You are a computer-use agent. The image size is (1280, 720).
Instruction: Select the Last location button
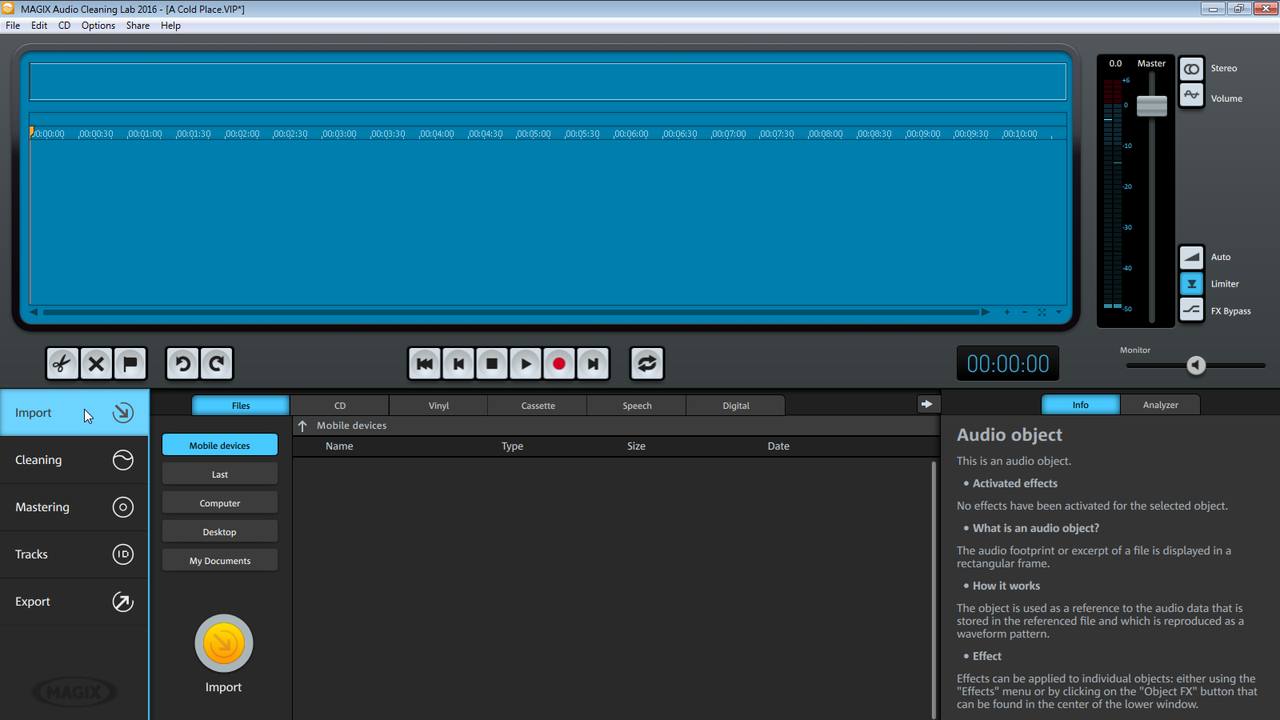220,474
